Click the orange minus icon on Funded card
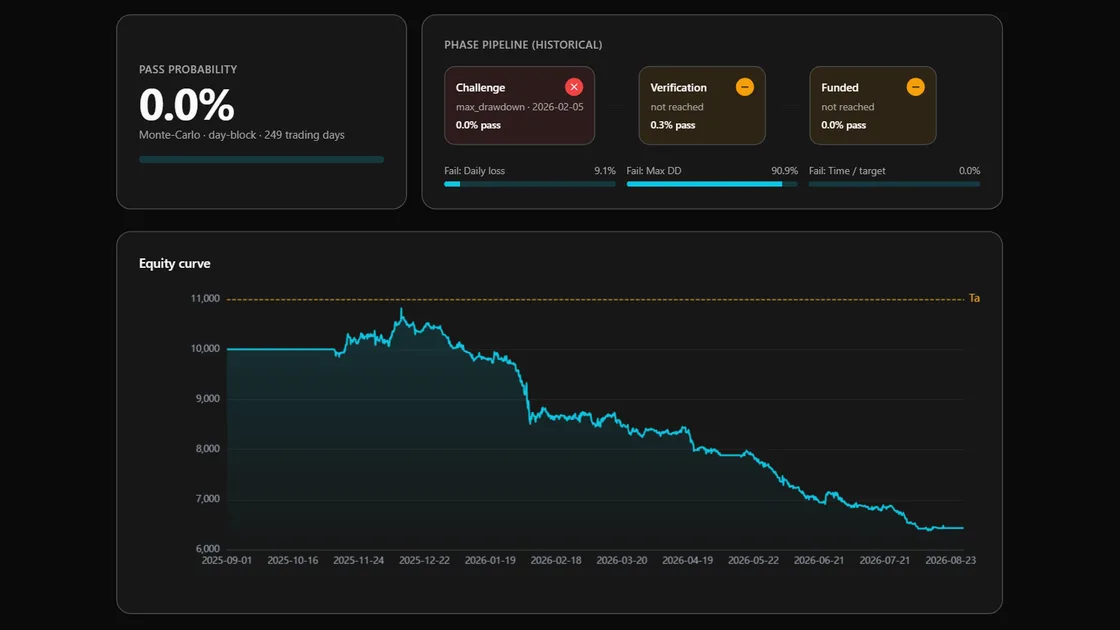The width and height of the screenshot is (1120, 630). [915, 87]
